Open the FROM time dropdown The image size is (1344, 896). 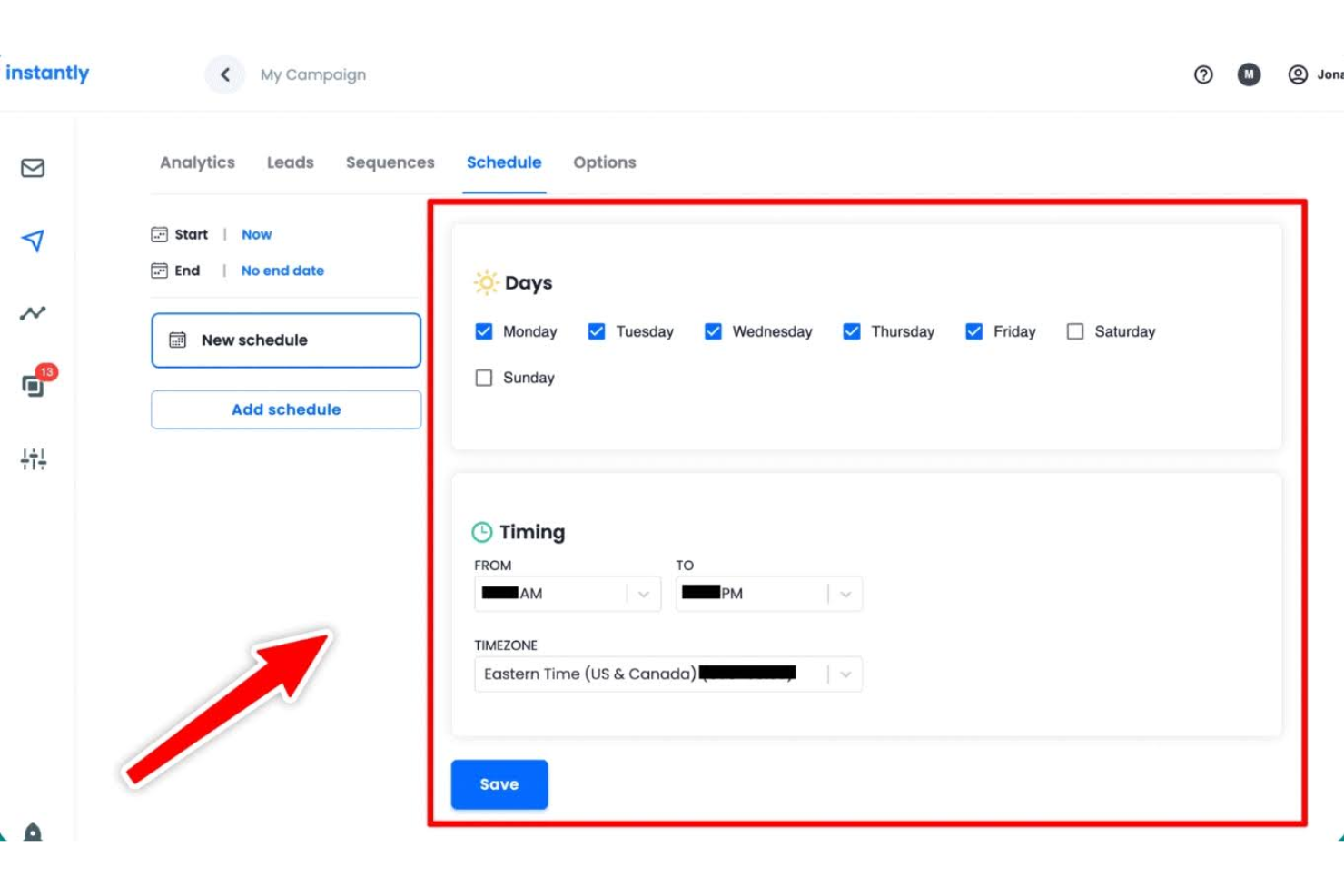pyautogui.click(x=644, y=594)
